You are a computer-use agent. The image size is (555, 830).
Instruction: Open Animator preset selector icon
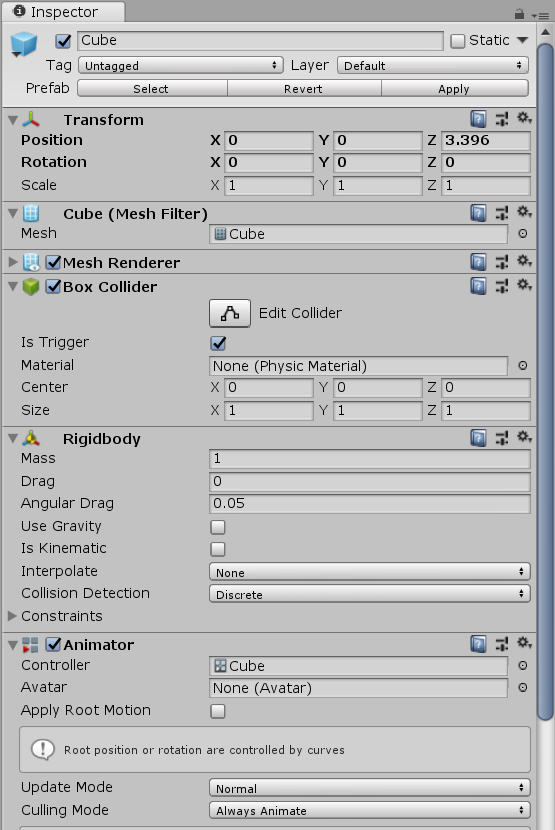coord(502,644)
